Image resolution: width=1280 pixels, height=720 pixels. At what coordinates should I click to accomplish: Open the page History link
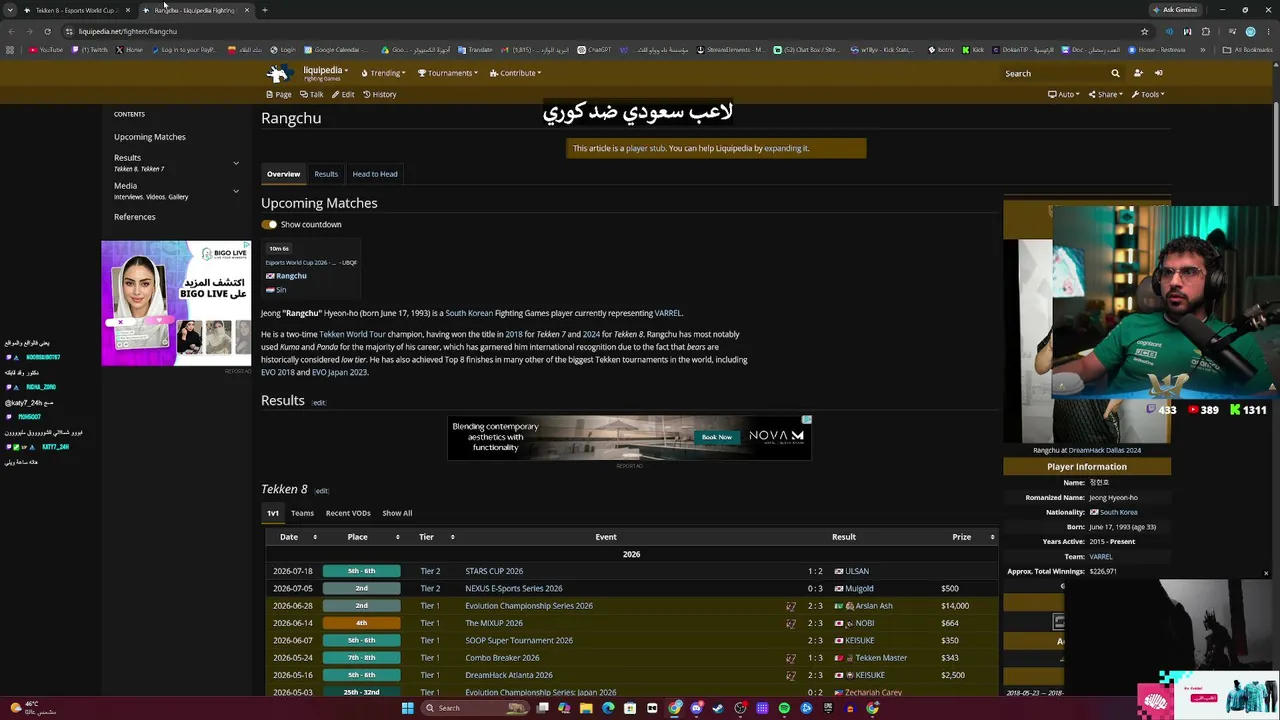(x=380, y=94)
